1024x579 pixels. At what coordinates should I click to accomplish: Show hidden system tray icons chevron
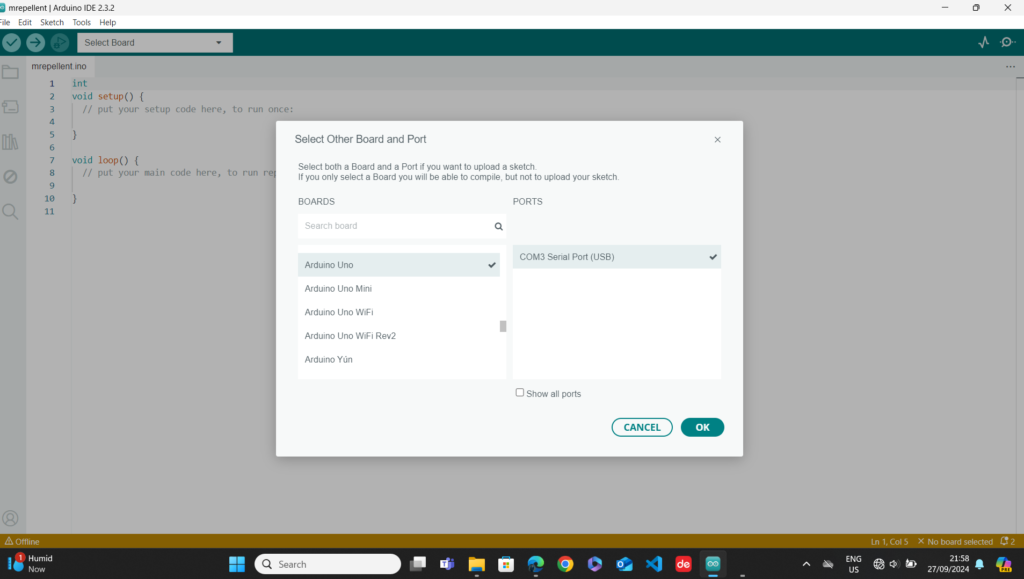(x=807, y=564)
